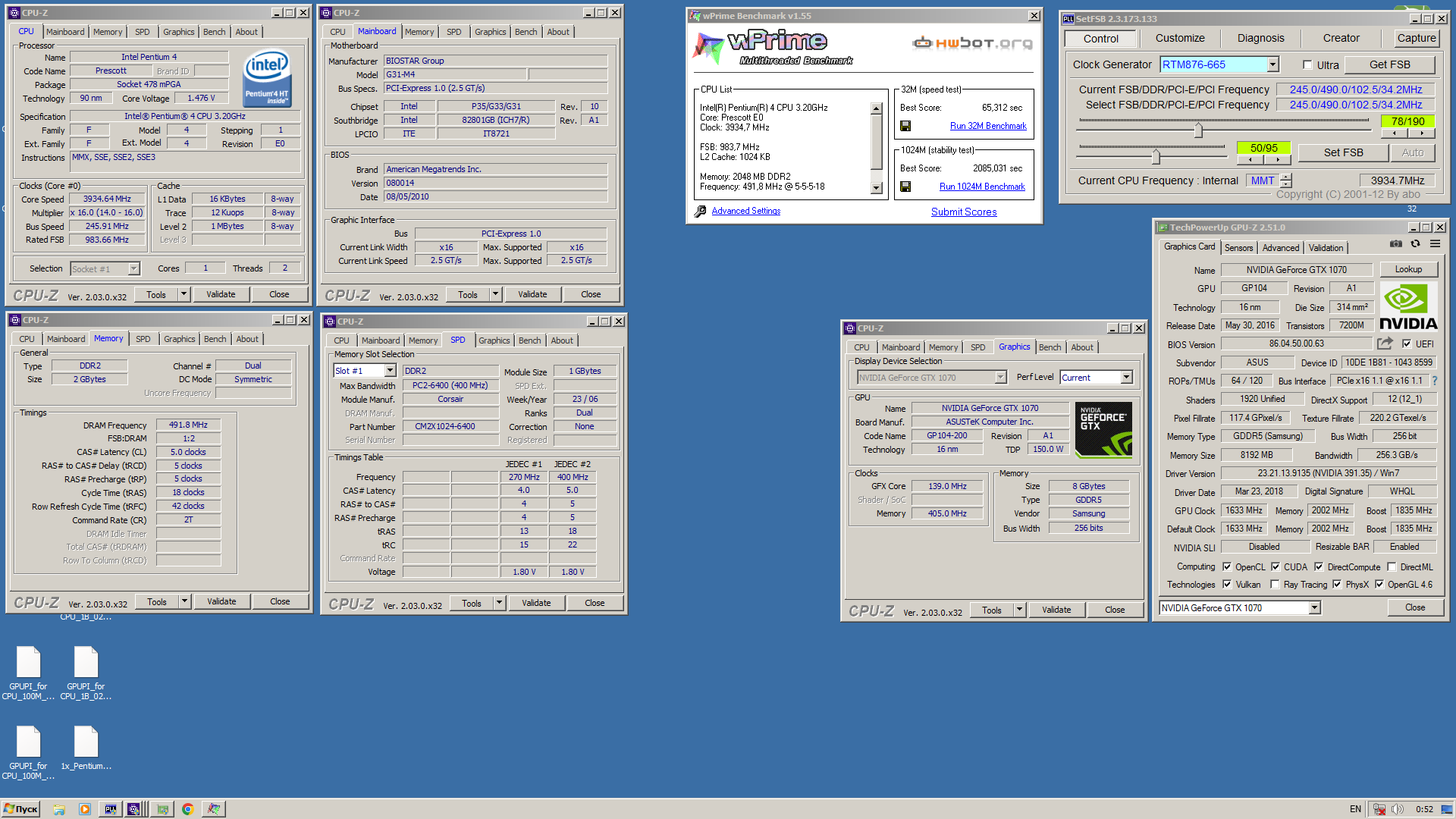This screenshot has height=819, width=1456.
Task: Click the upper FSB slider thumb in SetFSB
Action: pos(1199,130)
